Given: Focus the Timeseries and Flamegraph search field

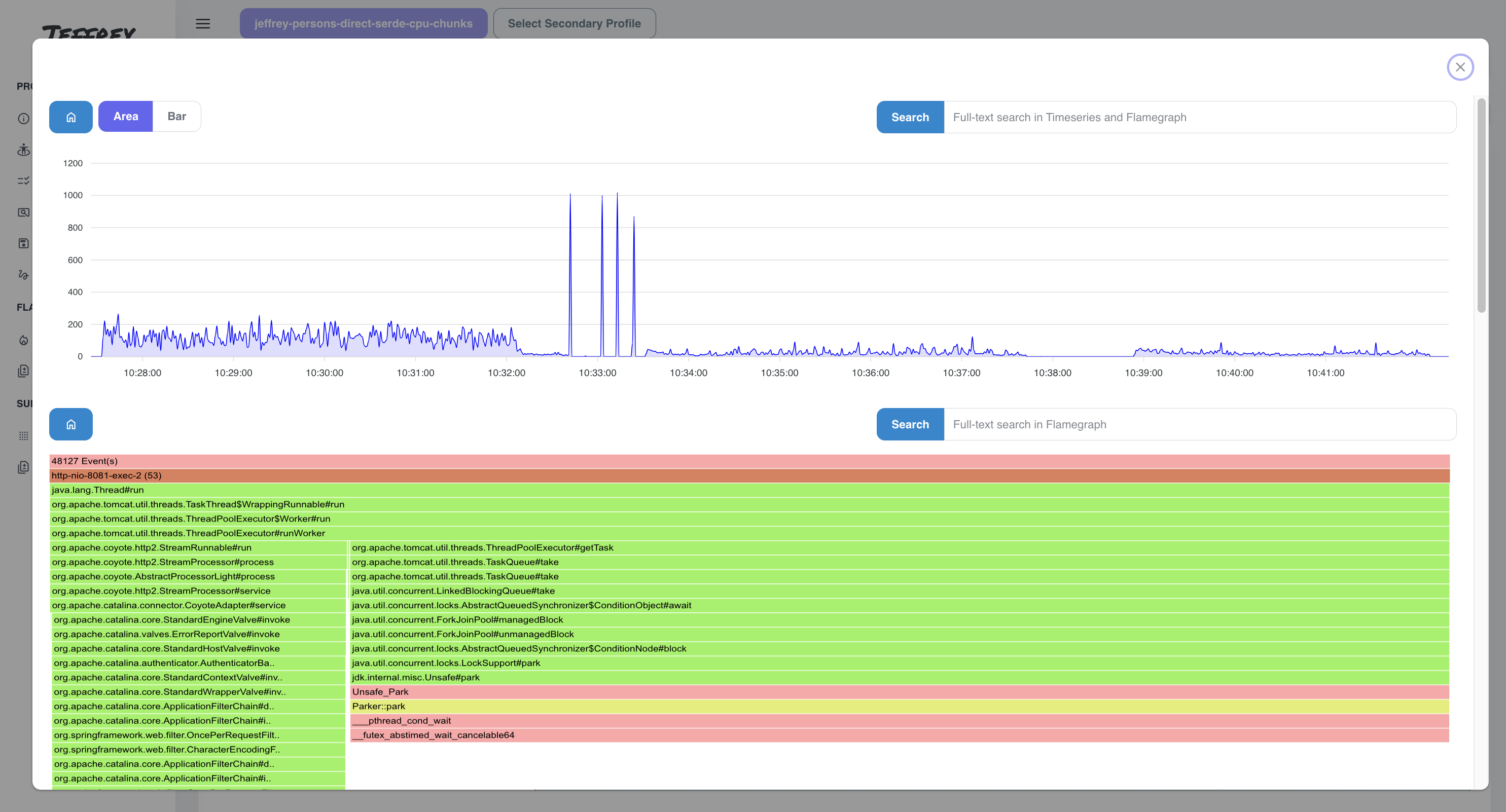Looking at the screenshot, I should (x=1200, y=117).
